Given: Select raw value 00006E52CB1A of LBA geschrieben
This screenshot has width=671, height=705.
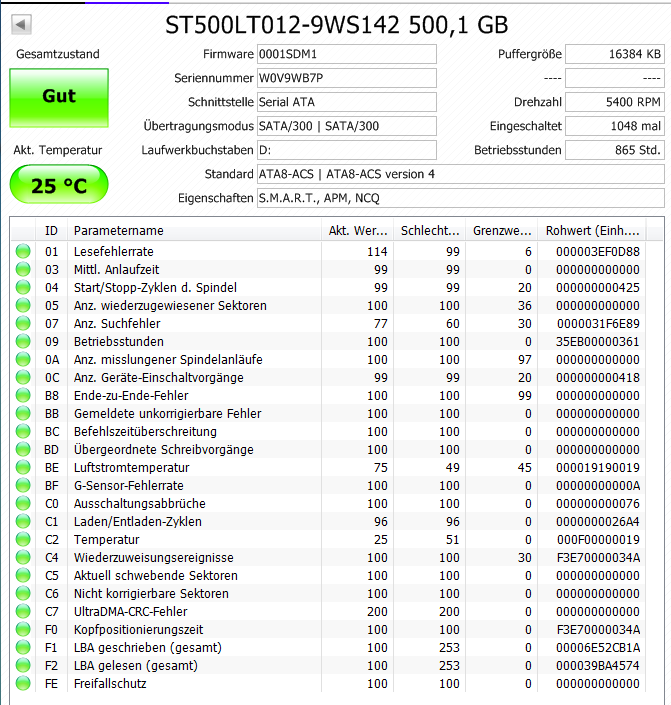Looking at the screenshot, I should (x=598, y=647).
